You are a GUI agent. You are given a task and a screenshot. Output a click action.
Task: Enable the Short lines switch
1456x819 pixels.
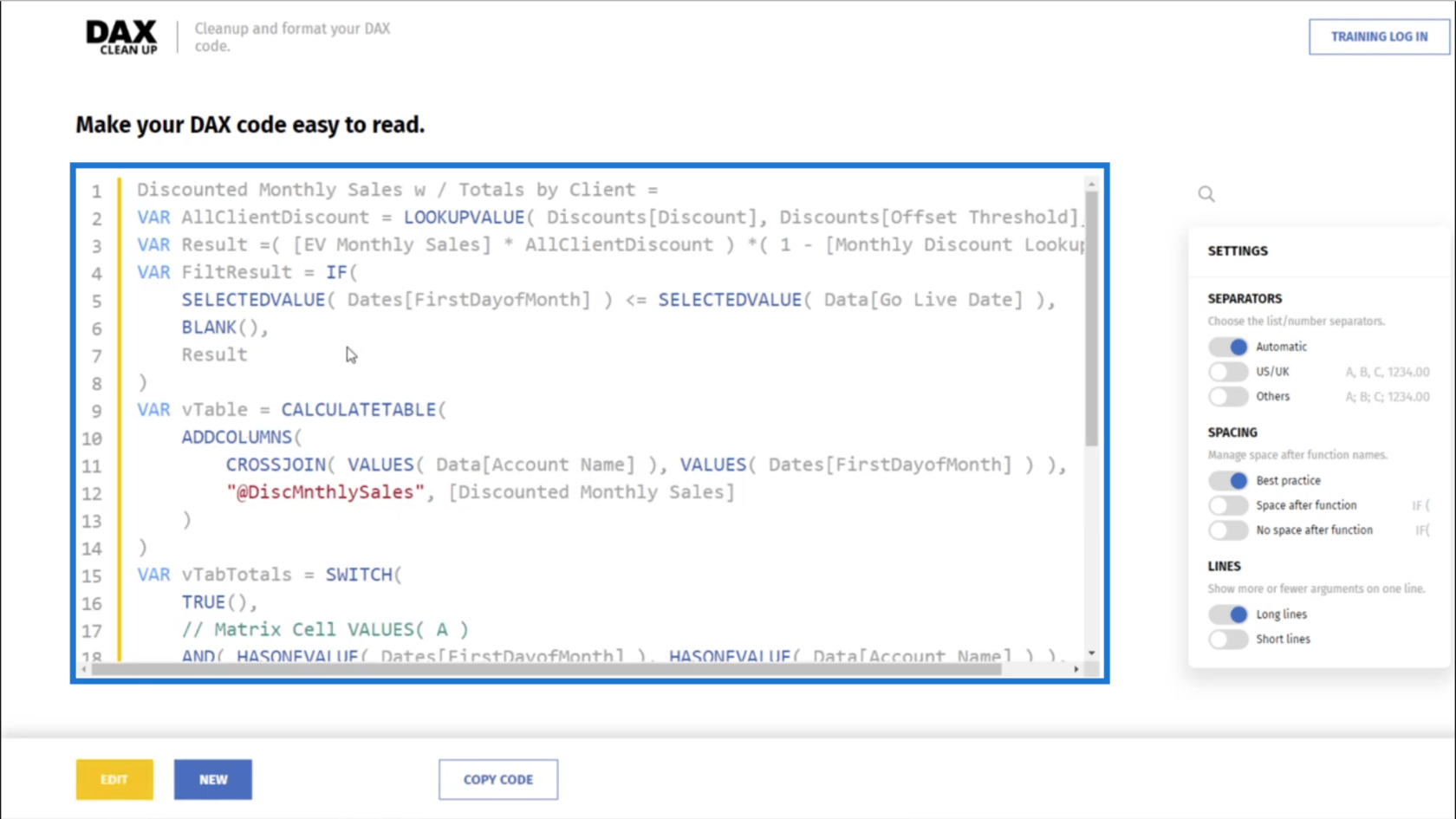point(1228,640)
